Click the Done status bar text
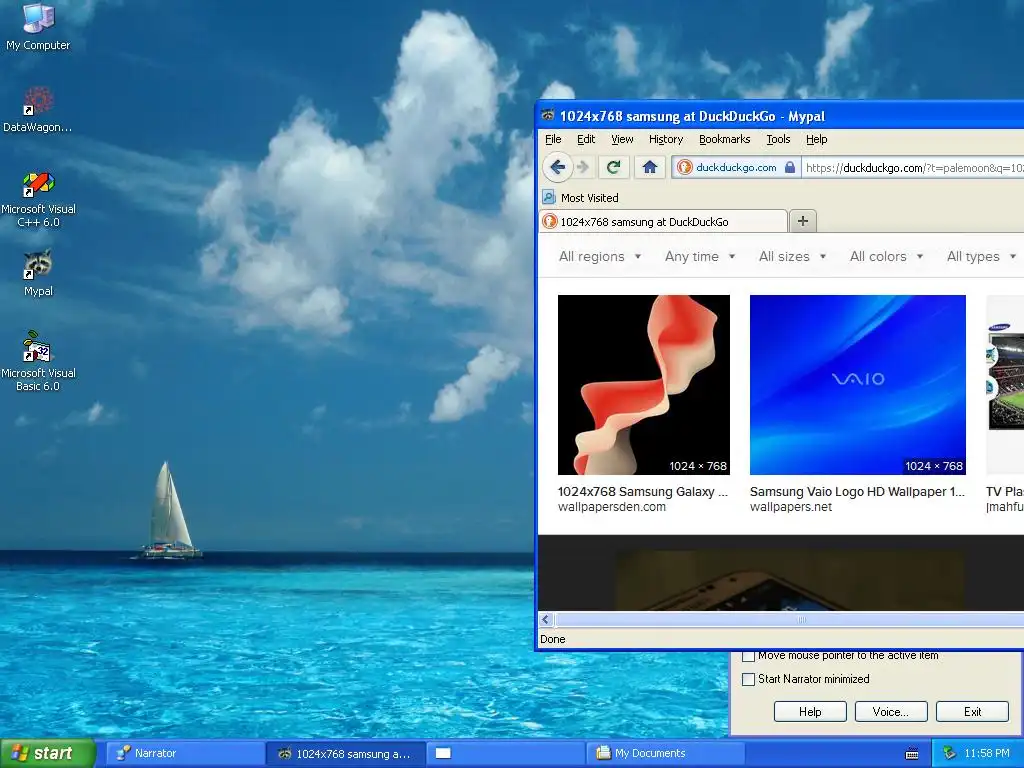 click(552, 639)
